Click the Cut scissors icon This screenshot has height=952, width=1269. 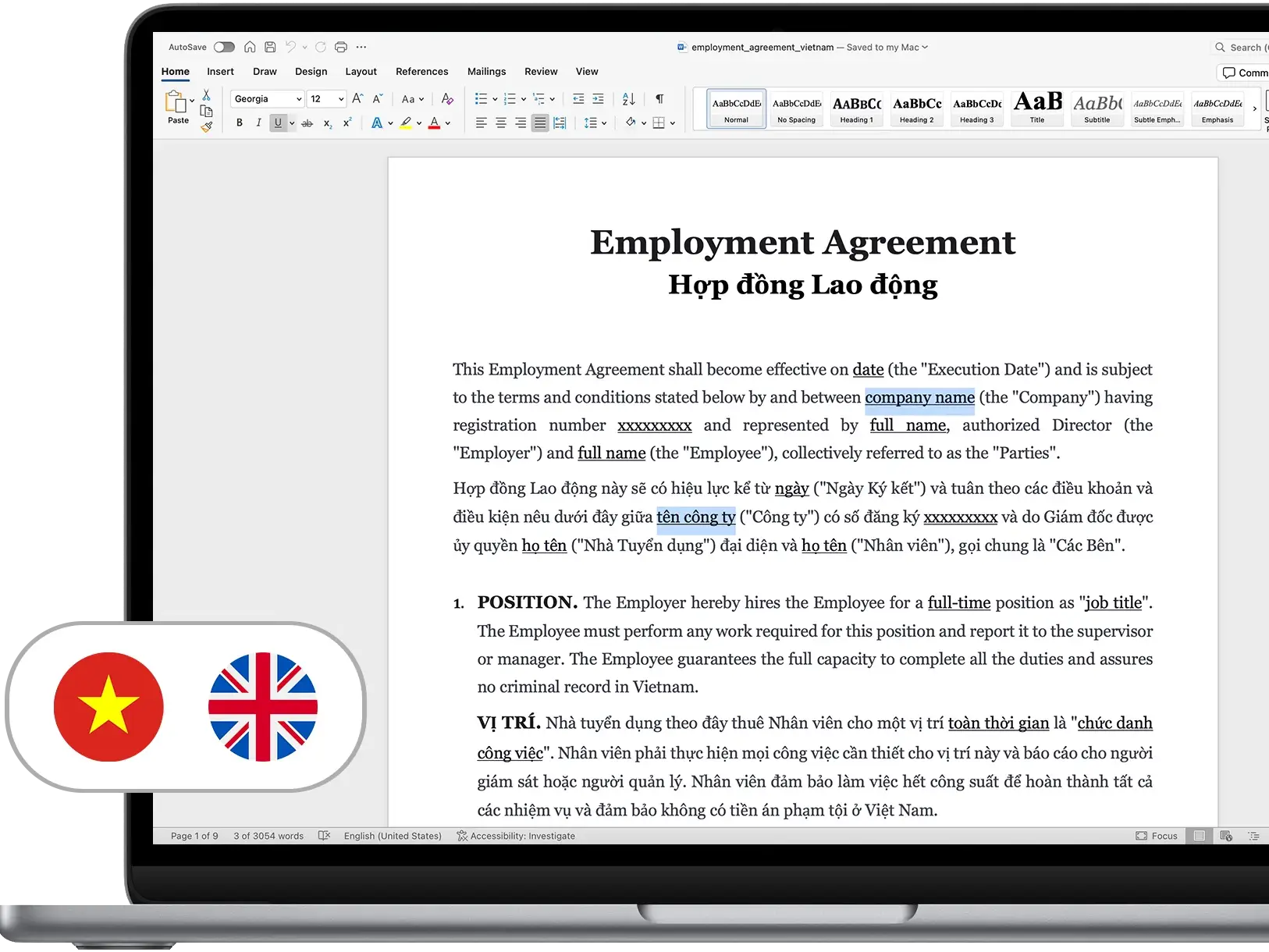tap(206, 94)
